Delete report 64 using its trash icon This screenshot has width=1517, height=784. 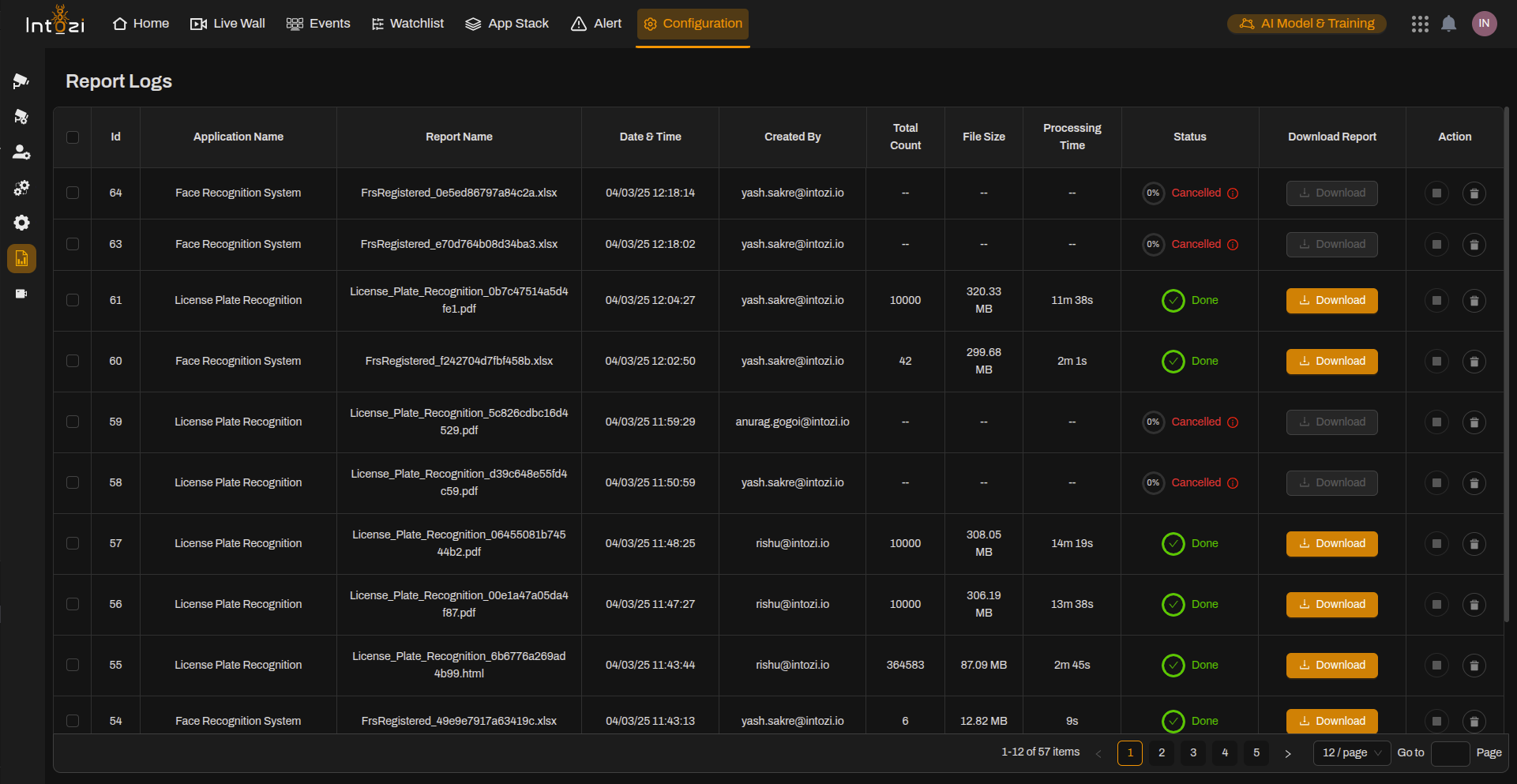click(x=1474, y=193)
